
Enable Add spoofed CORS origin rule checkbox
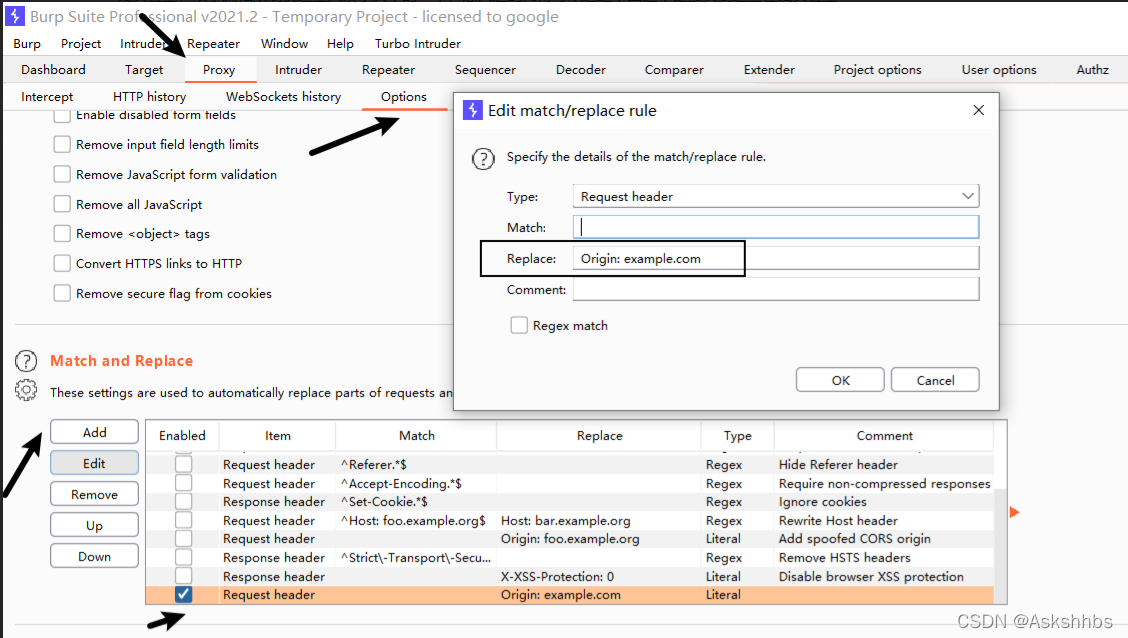click(x=183, y=539)
